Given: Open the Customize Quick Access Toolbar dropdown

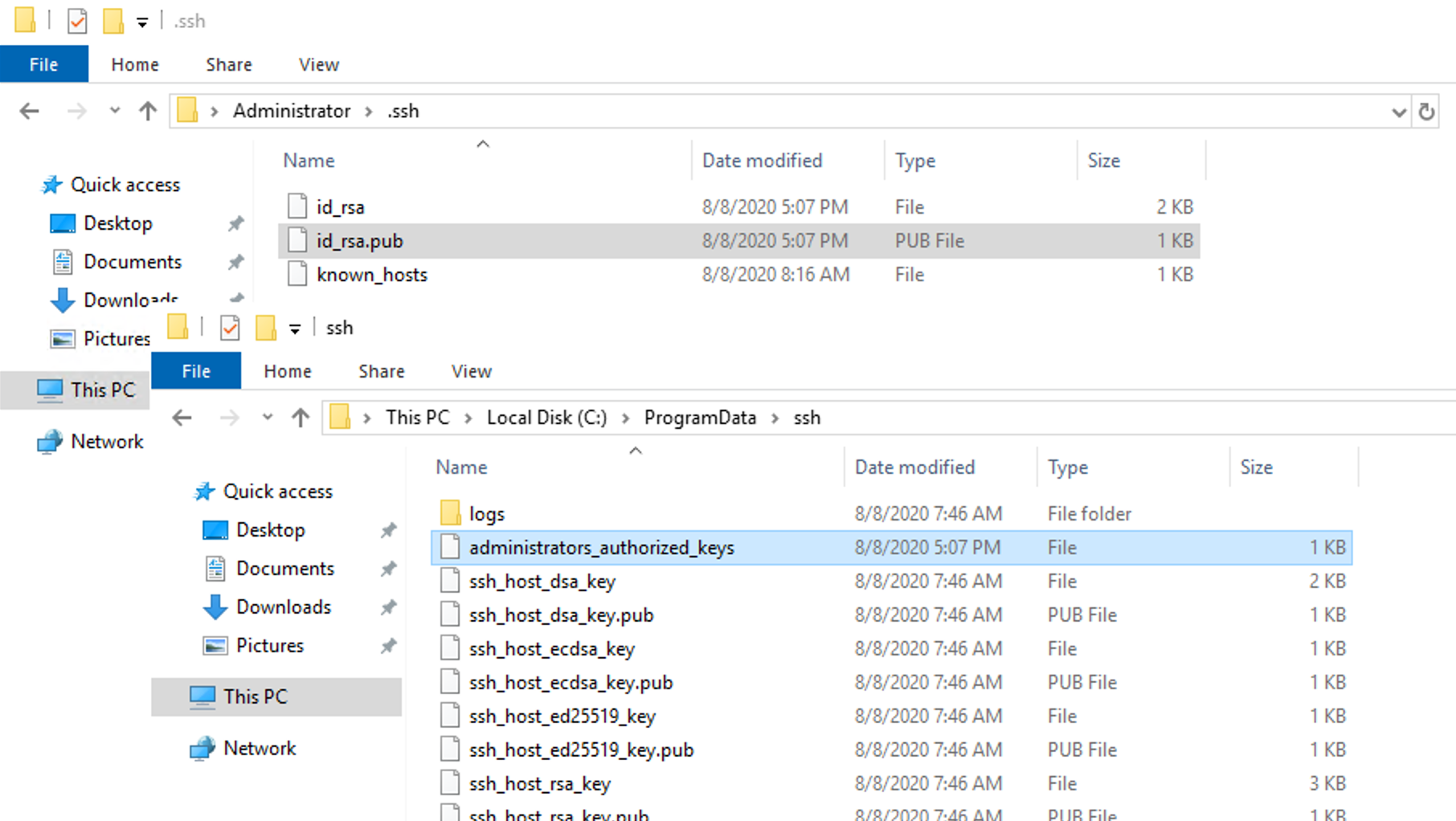Looking at the screenshot, I should point(141,21).
